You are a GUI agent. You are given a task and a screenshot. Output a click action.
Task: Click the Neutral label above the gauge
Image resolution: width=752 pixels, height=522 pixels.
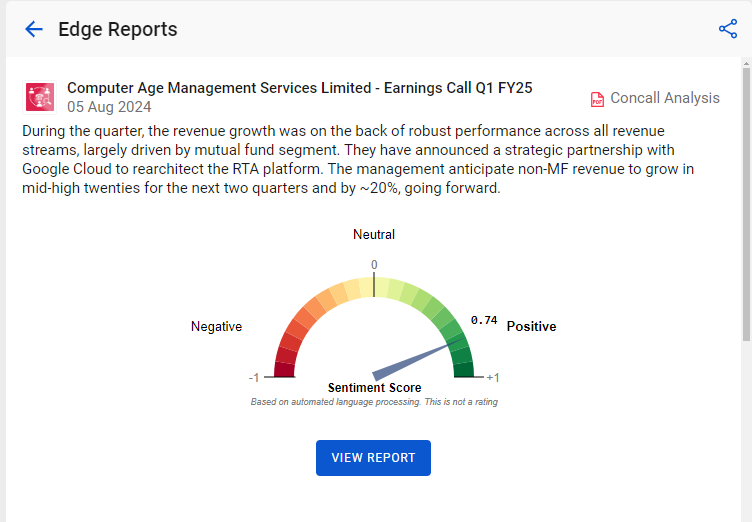point(374,234)
